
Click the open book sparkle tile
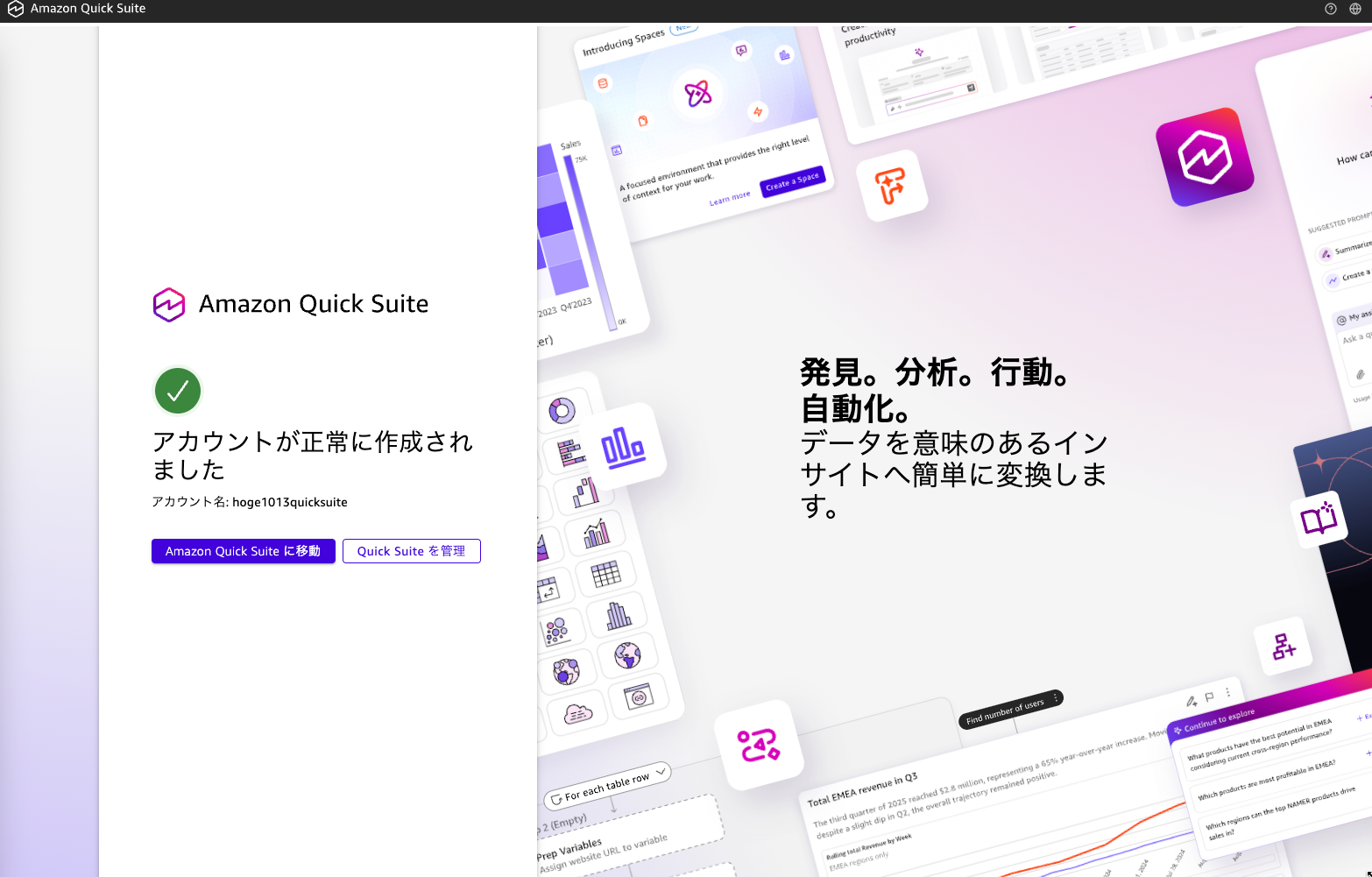point(1319,519)
